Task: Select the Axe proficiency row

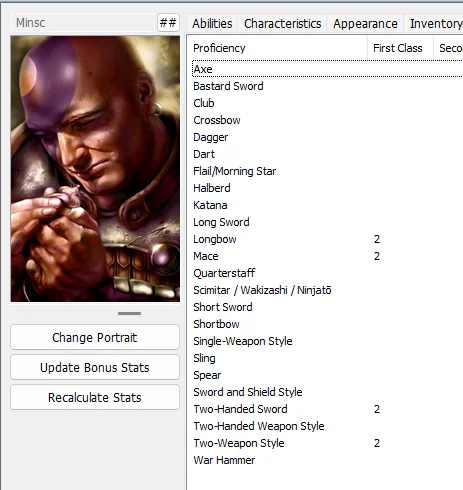Action: tap(327, 69)
